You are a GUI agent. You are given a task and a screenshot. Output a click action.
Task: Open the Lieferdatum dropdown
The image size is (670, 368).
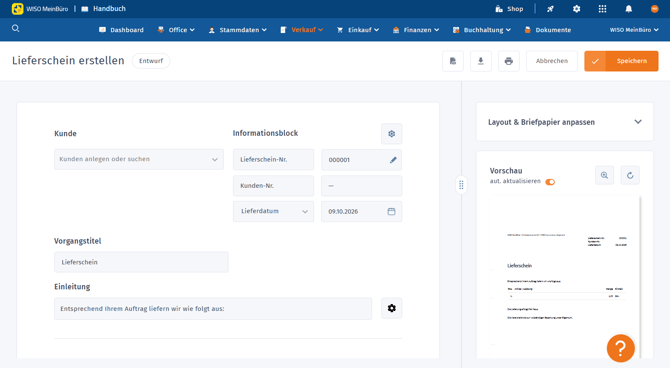[x=273, y=212]
